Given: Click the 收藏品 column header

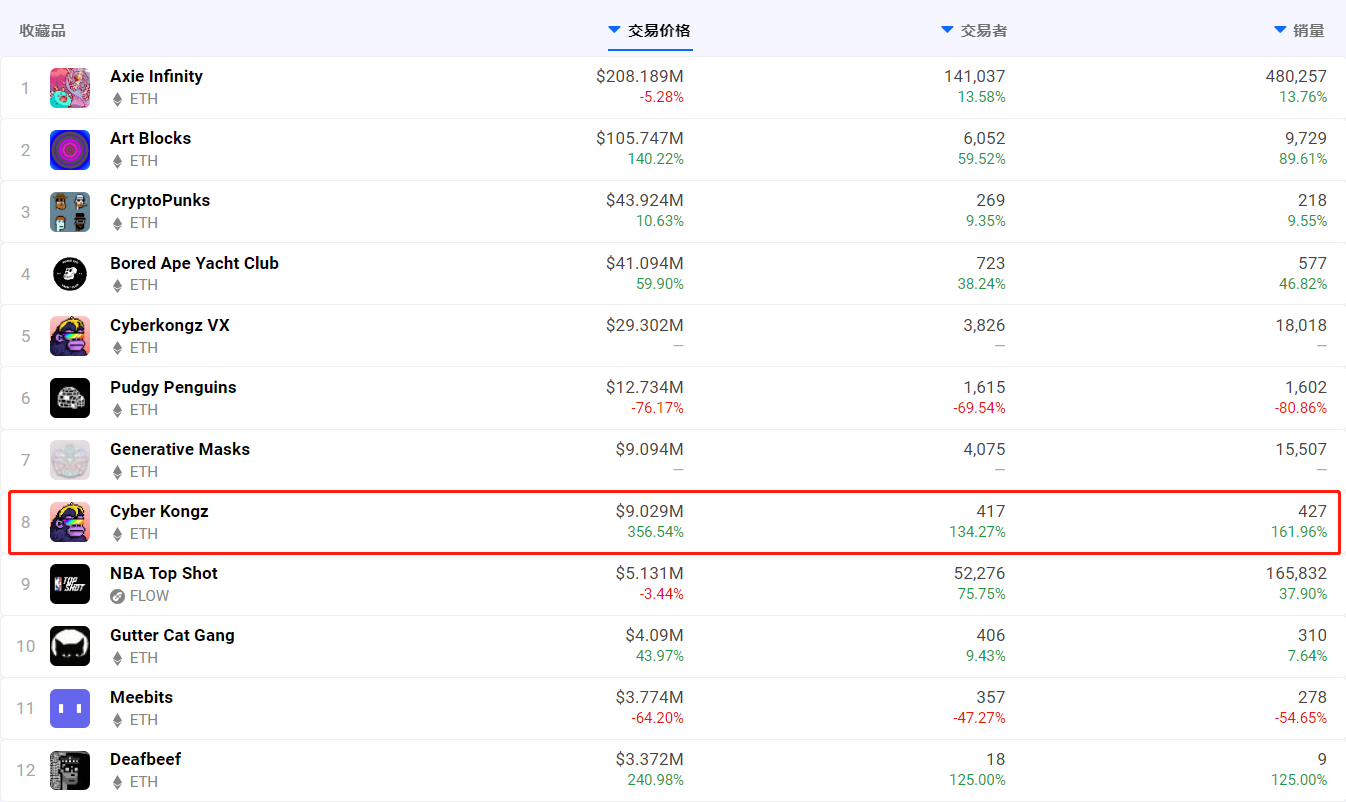Looking at the screenshot, I should 43,31.
